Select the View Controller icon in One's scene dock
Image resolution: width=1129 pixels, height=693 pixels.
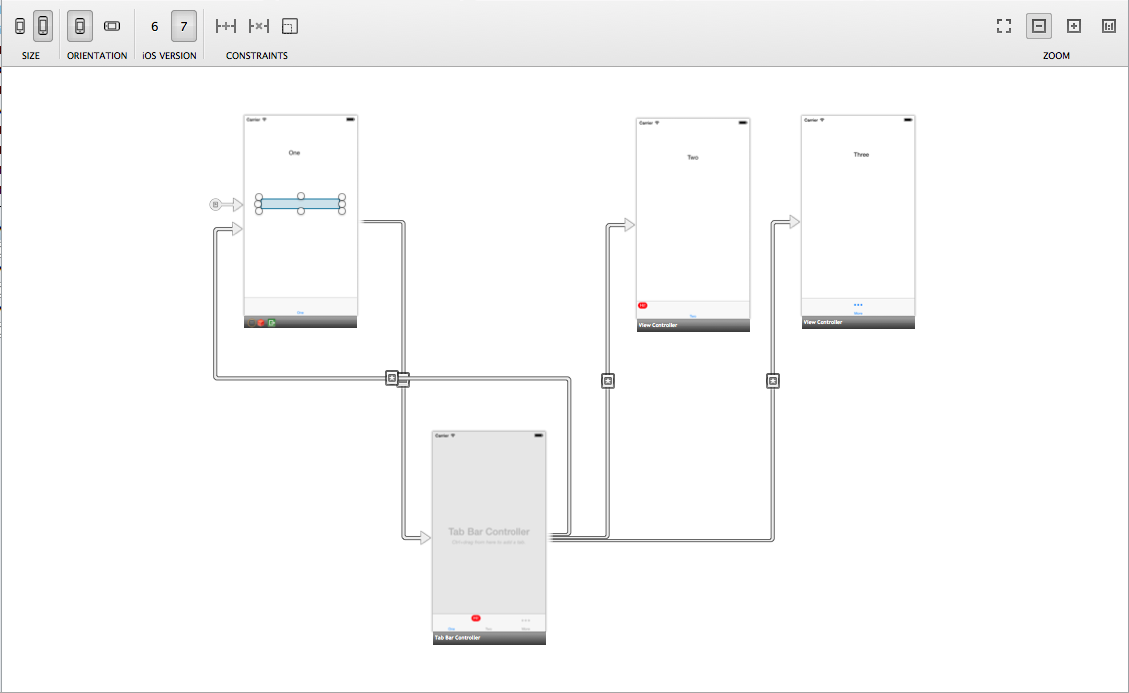coord(251,322)
